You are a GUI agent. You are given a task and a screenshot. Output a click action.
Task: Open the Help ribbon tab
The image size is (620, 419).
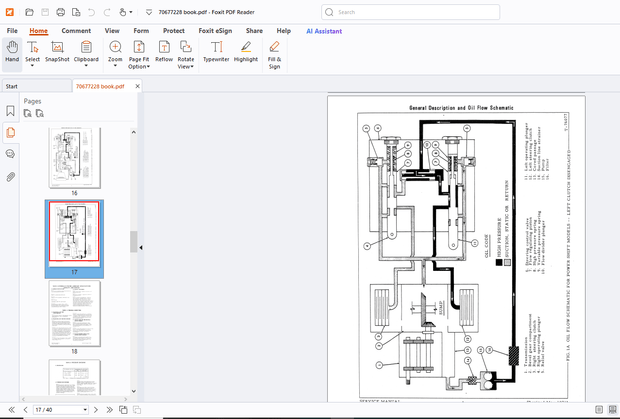[x=284, y=31]
